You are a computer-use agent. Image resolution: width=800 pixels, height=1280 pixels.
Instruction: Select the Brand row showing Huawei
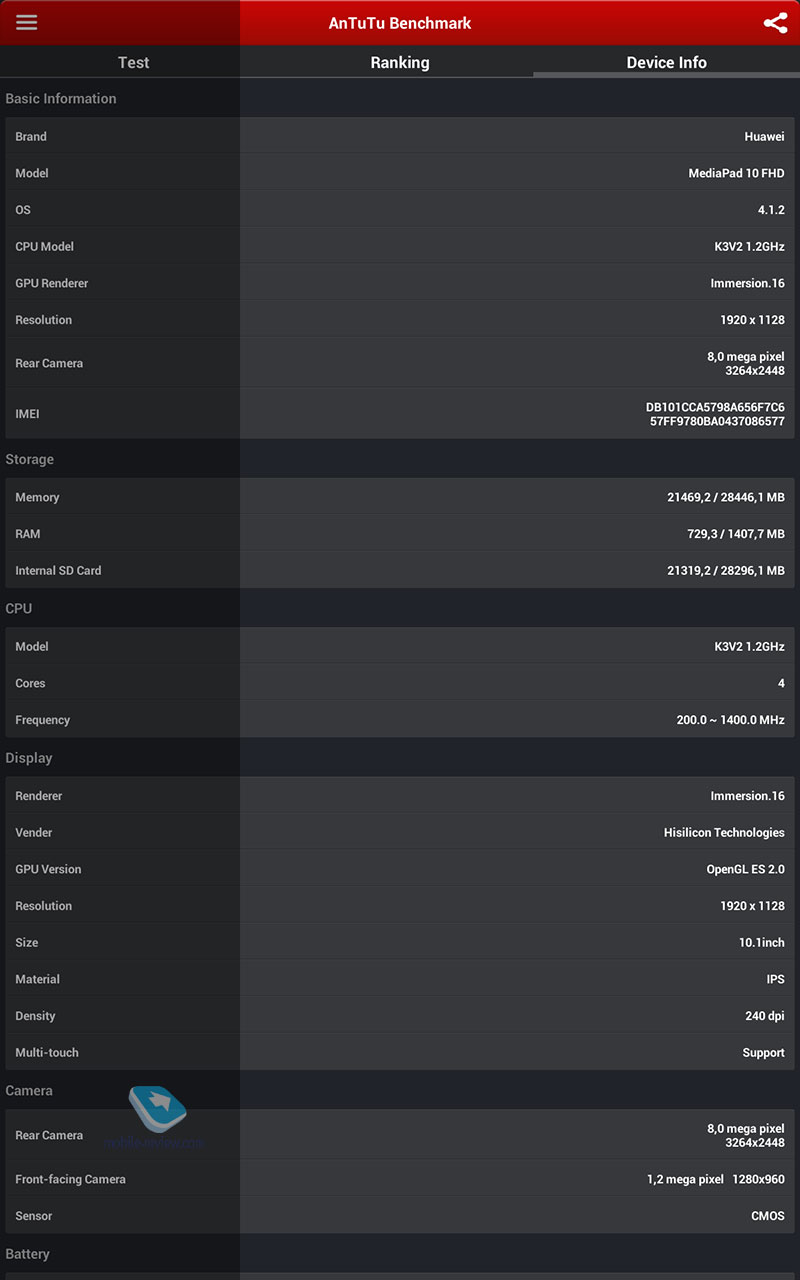click(400, 136)
